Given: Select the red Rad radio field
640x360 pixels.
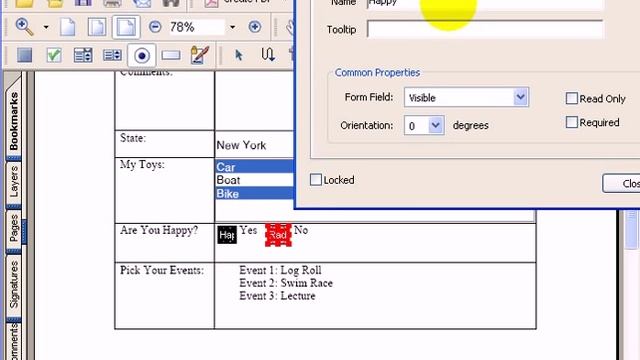Looking at the screenshot, I should (x=278, y=235).
